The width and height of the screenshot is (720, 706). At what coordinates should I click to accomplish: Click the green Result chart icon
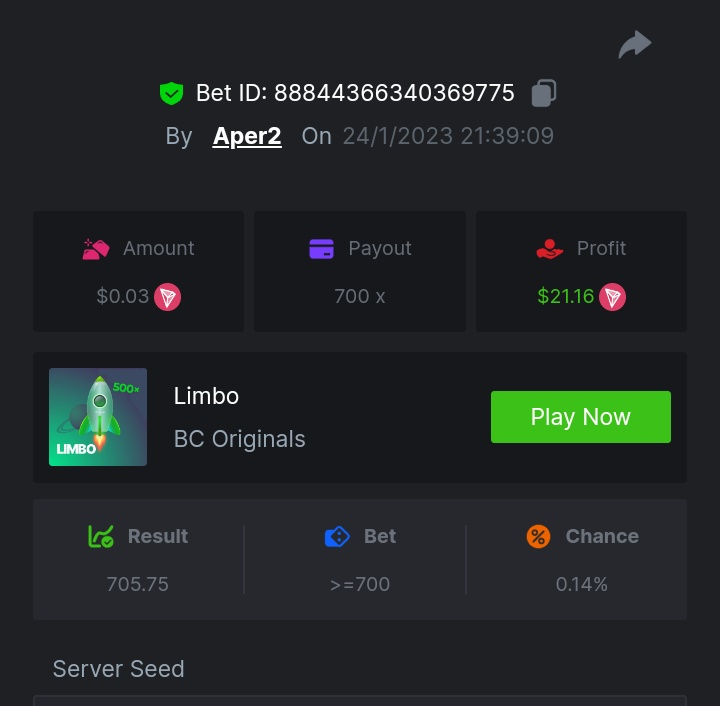coord(101,537)
